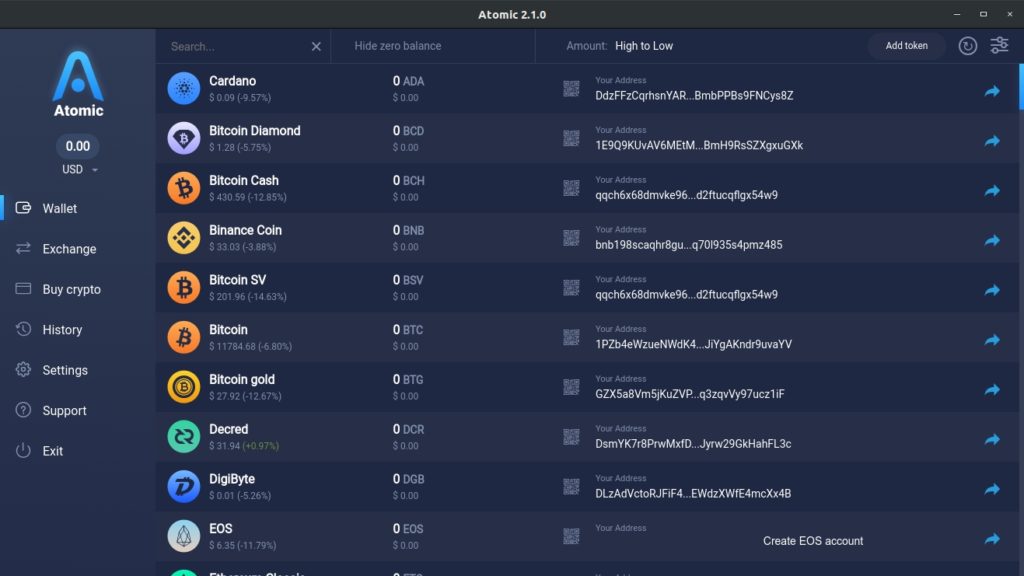1024x576 pixels.
Task: Click the Binance Coin address bnb198scaqhr8gu...q70l935s4pmz485
Action: click(x=688, y=245)
